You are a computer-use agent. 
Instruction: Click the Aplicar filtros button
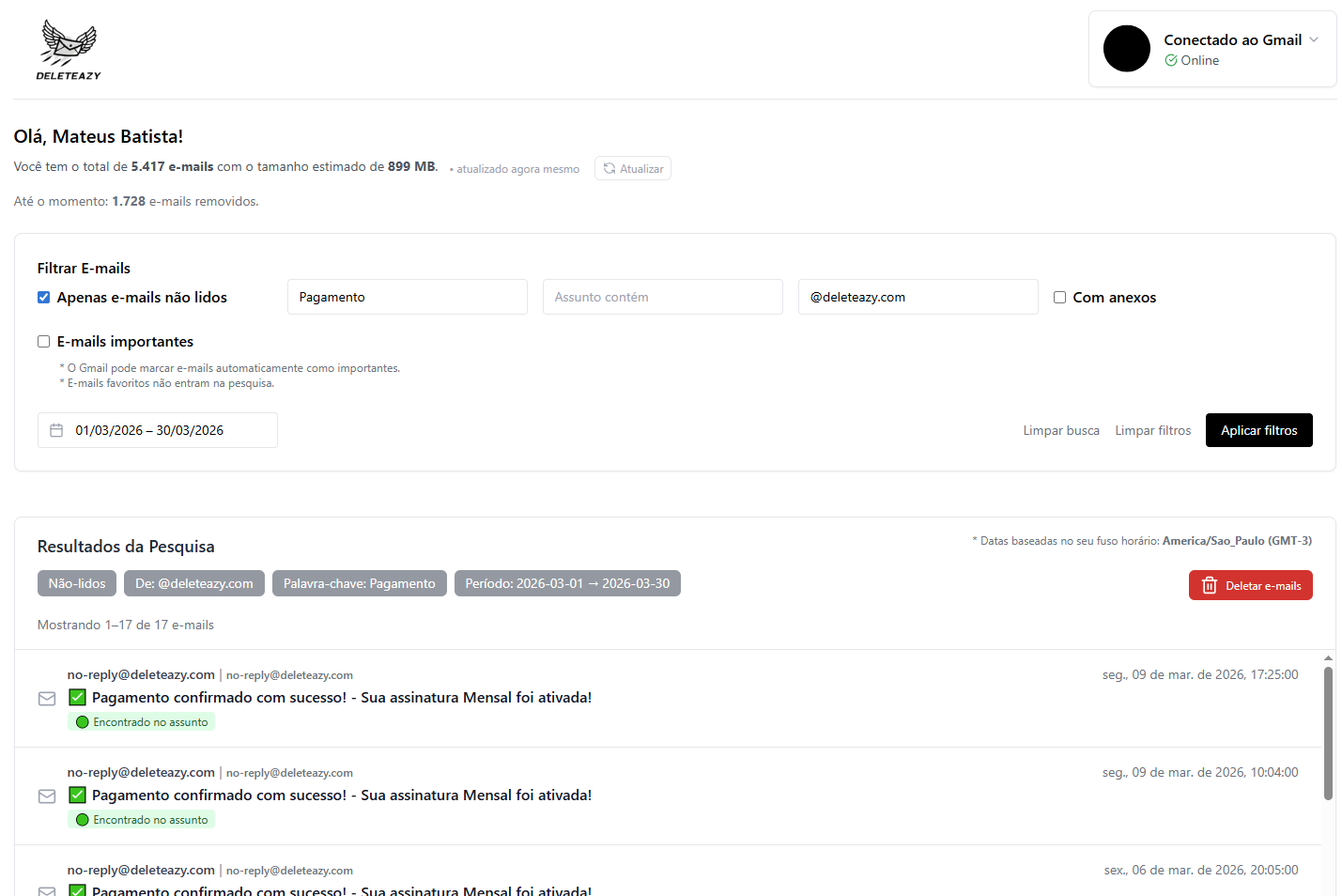1258,429
